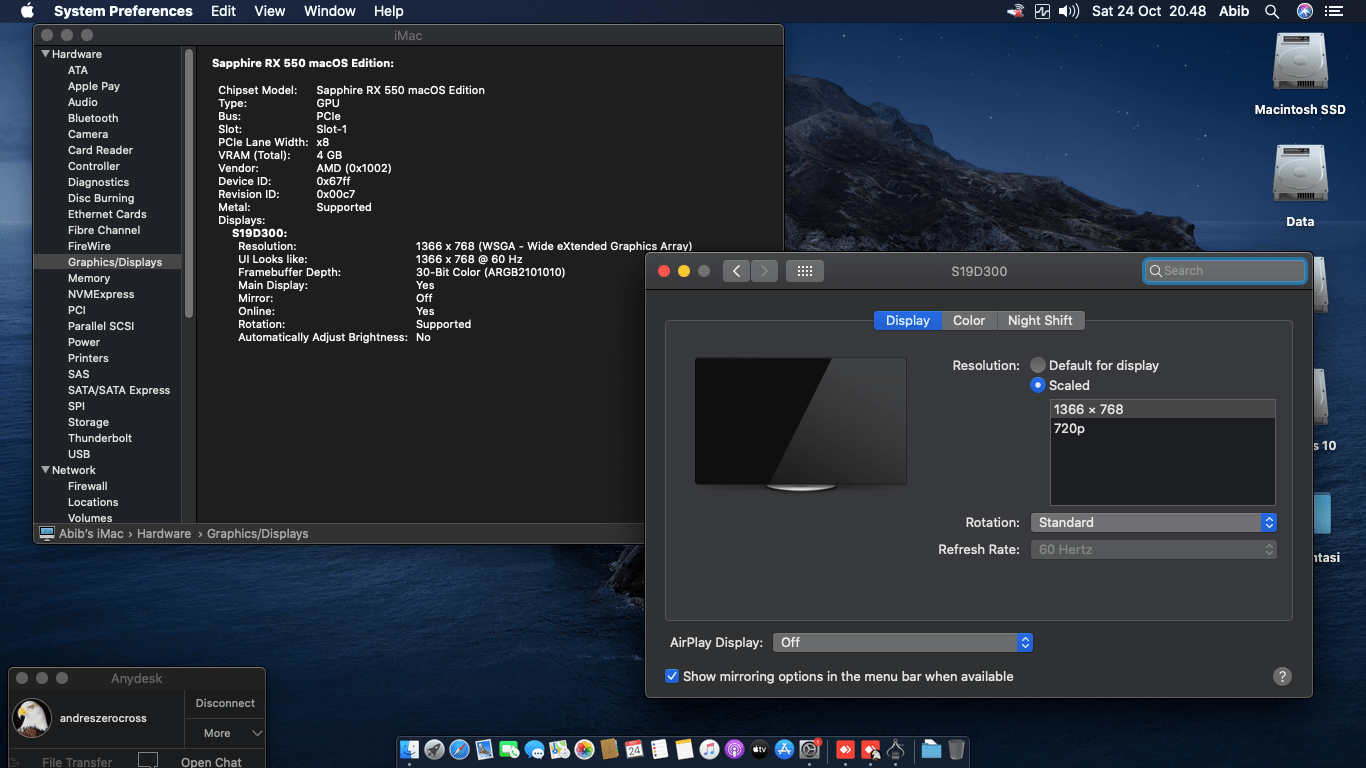Launch the App Store from the Dock
Image resolution: width=1366 pixels, height=768 pixels.
[784, 749]
